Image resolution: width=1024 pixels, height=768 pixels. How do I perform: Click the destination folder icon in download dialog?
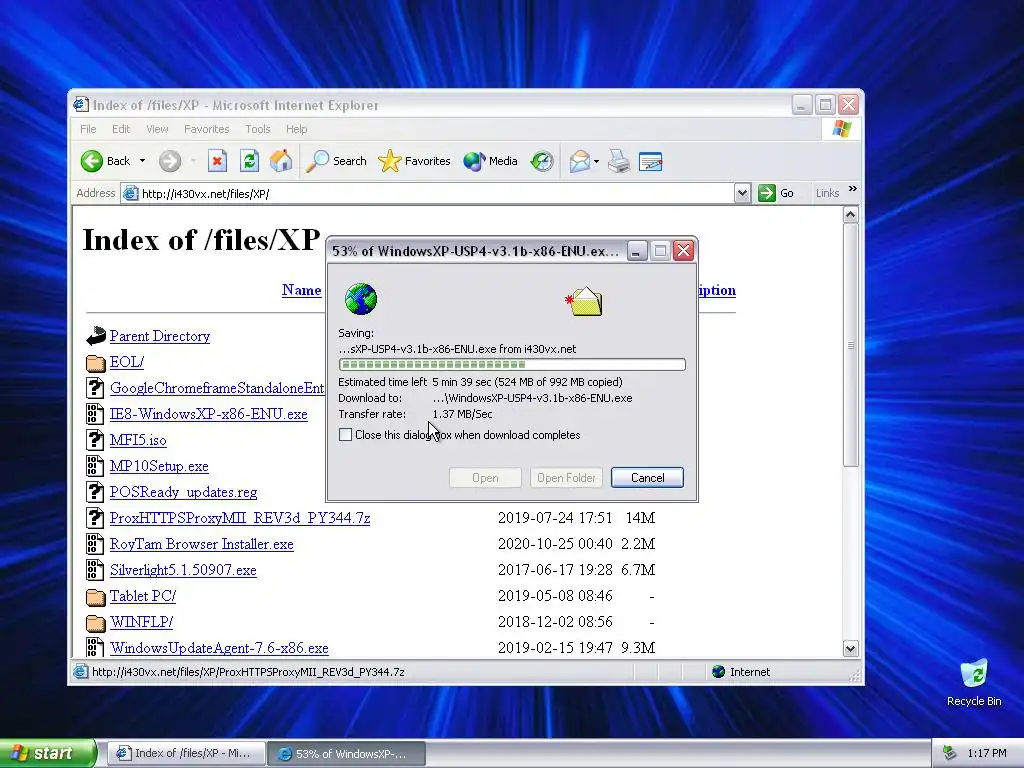click(x=584, y=302)
